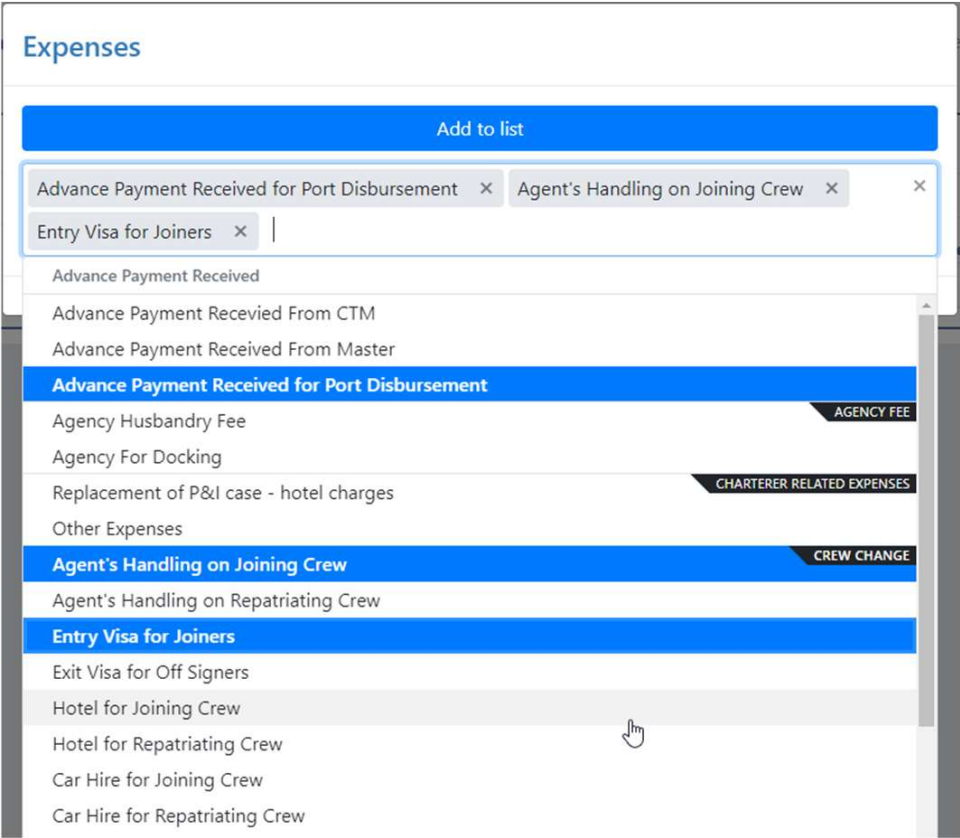This screenshot has height=838, width=960.
Task: Choose Hotel for Repatriating Crew
Action: [x=168, y=745]
